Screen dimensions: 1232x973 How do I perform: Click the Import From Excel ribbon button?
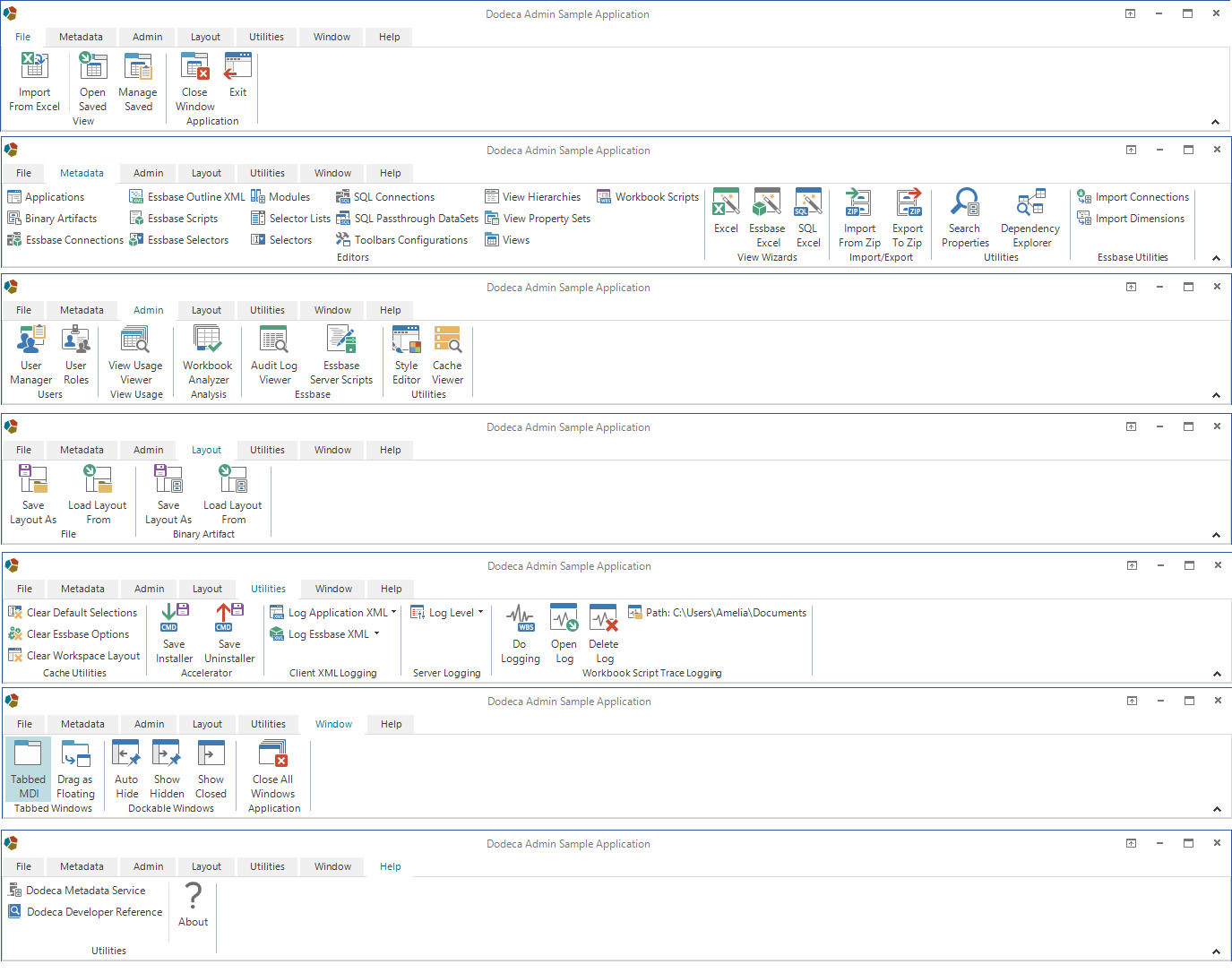pos(34,82)
